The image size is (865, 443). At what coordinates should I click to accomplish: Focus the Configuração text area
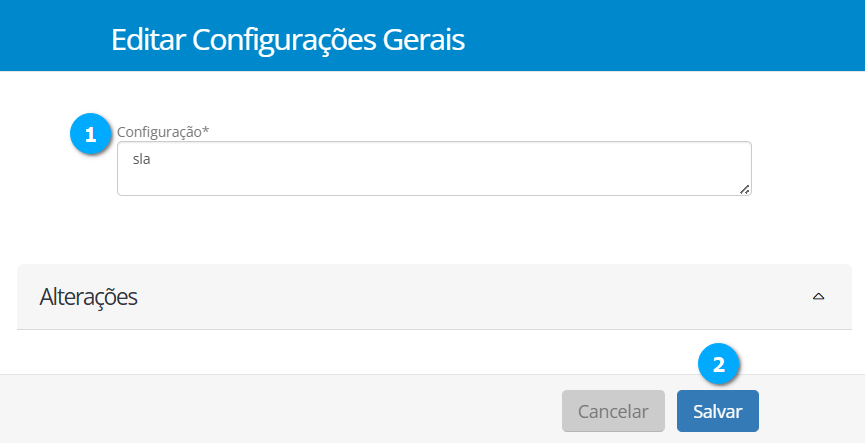[x=434, y=168]
